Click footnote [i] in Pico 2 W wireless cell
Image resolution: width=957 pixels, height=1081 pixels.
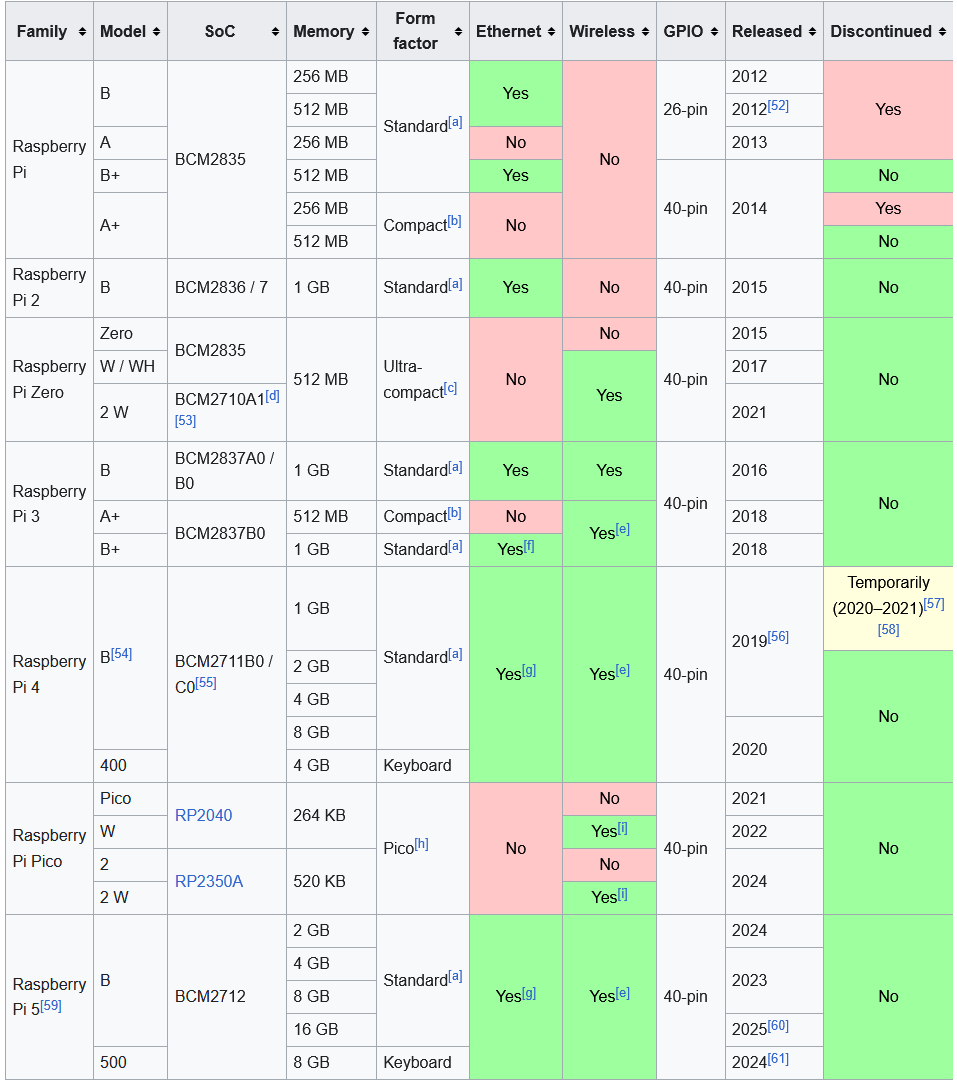(x=623, y=893)
